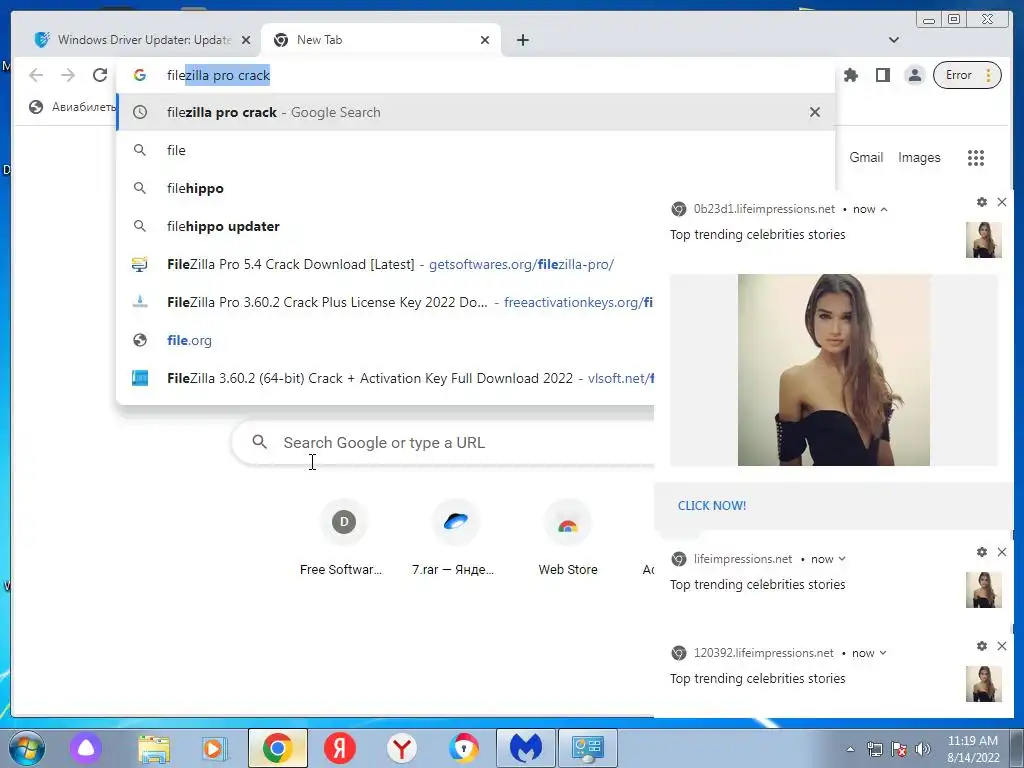Switch to Chrome in the taskbar
Viewport: 1024px width, 768px height.
(x=278, y=748)
